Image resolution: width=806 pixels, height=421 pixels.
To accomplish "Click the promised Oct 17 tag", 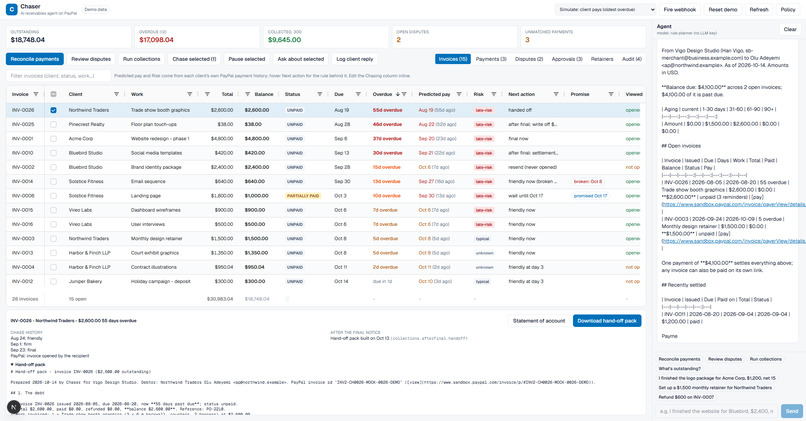I will coord(590,196).
